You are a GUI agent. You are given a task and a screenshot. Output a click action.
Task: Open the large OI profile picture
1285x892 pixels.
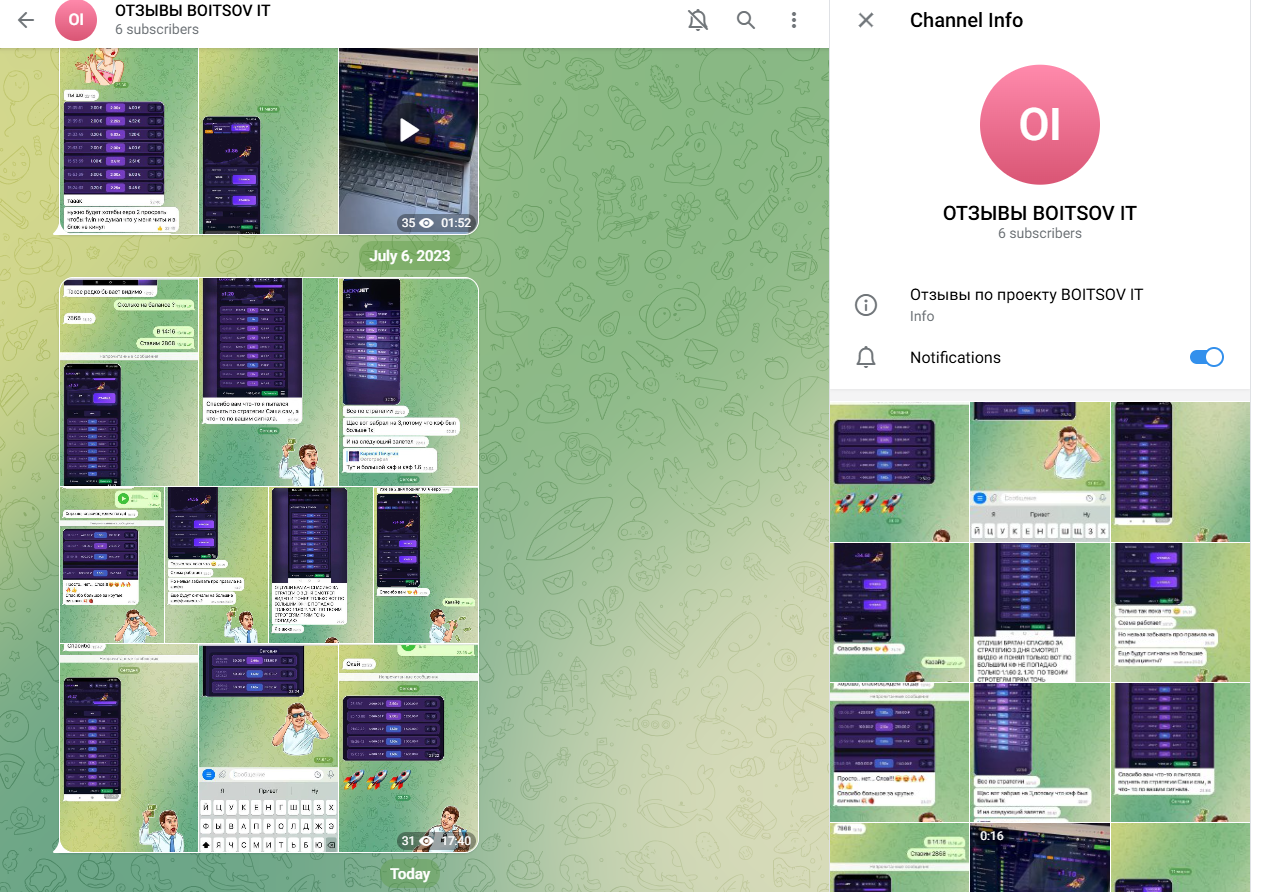(1040, 125)
